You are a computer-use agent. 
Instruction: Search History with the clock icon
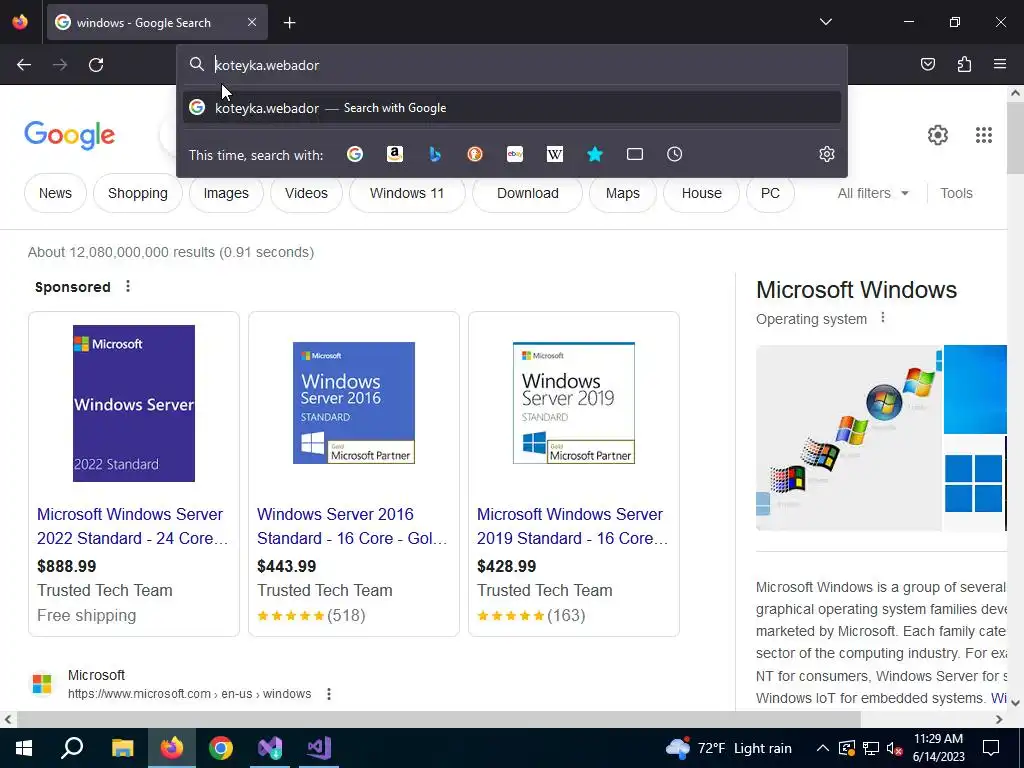pos(675,154)
